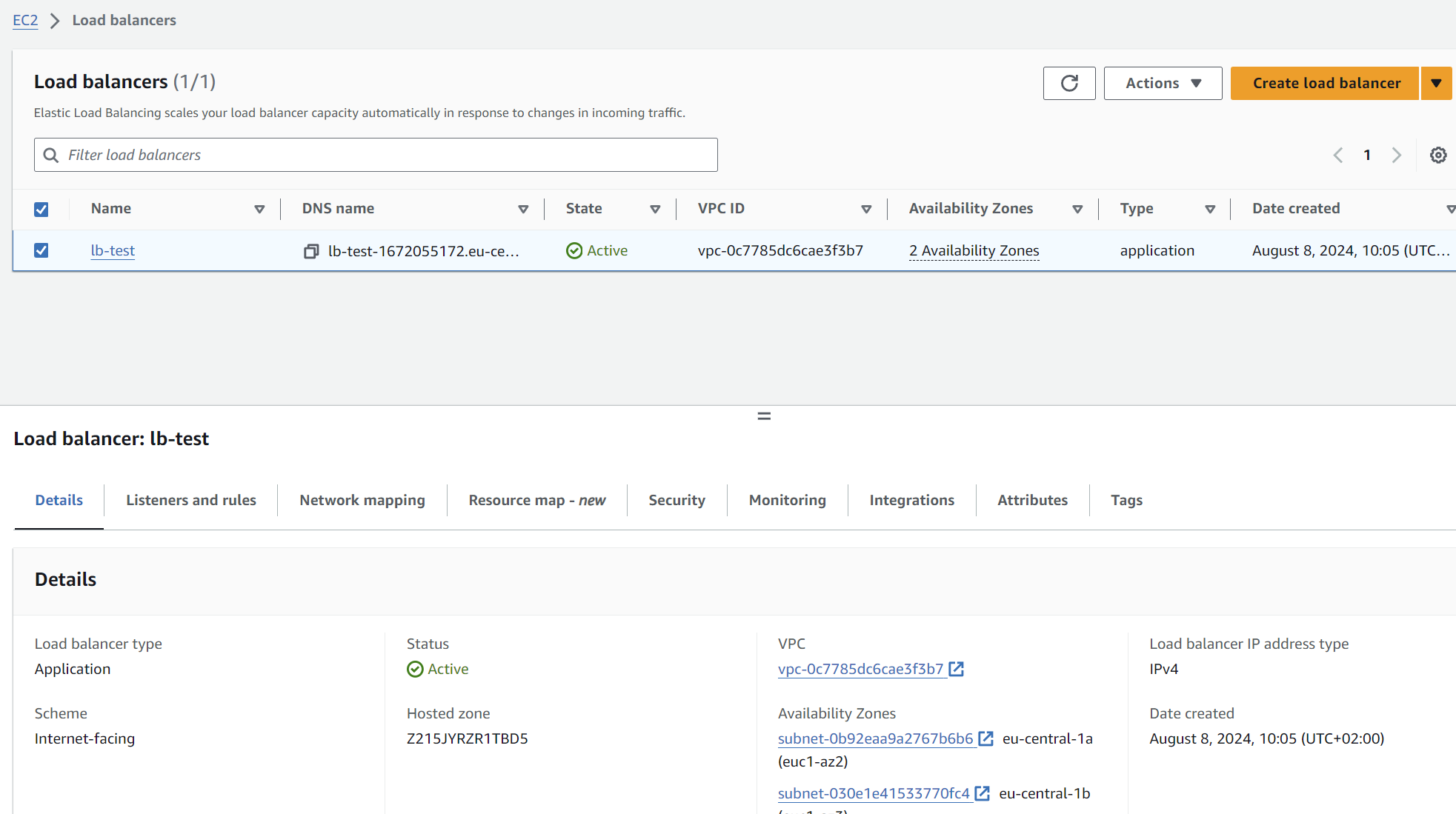Screen dimensions: 1456x814
Task: Toggle the select-all header checkbox
Action: click(41, 210)
